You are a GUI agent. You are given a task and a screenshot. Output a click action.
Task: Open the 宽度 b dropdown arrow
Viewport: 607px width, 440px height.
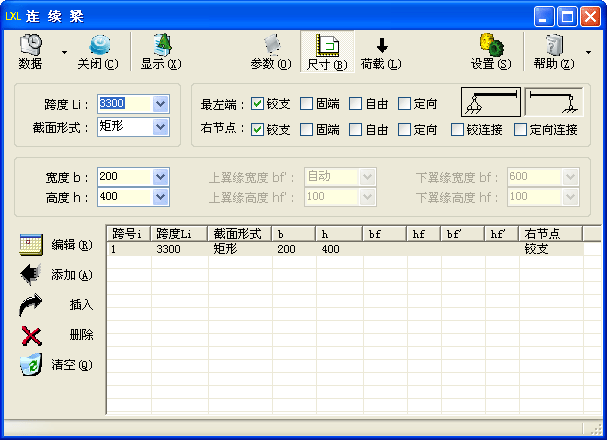[160, 177]
